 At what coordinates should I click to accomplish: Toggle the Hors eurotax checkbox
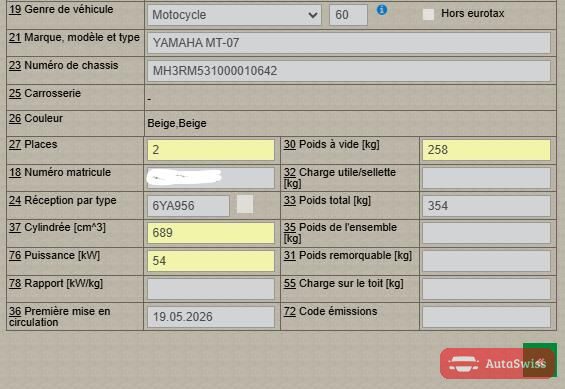pos(428,14)
